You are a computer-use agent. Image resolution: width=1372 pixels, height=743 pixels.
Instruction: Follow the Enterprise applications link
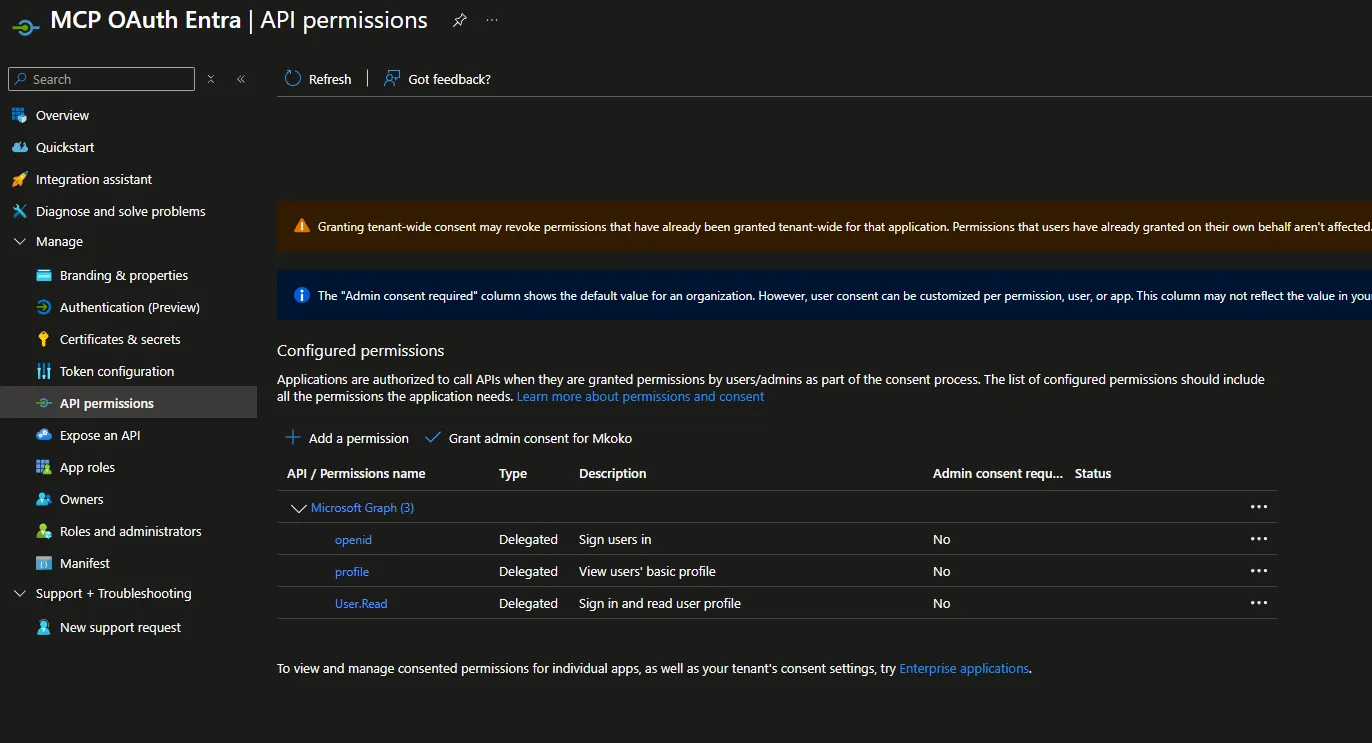[x=964, y=668]
